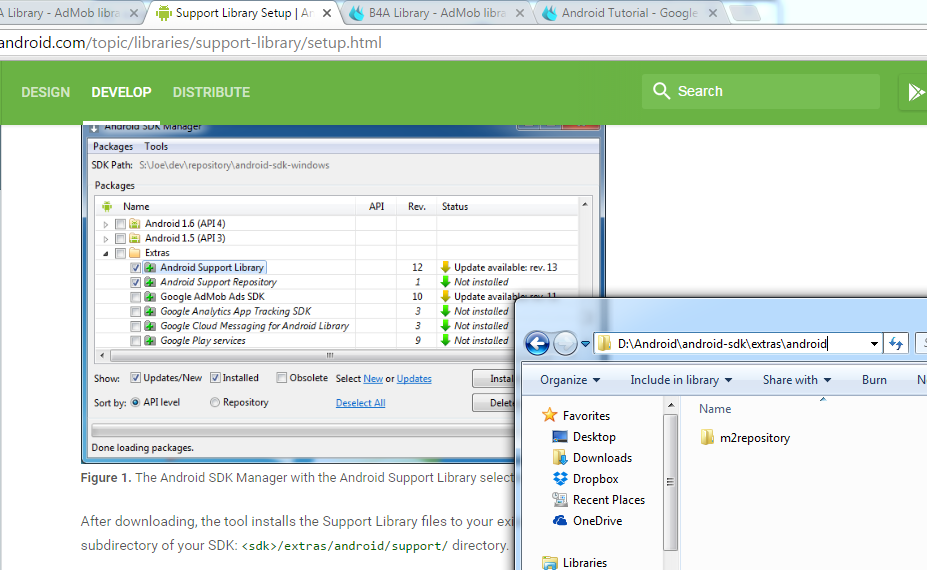Click the Favorites star icon
927x570 pixels.
(550, 415)
